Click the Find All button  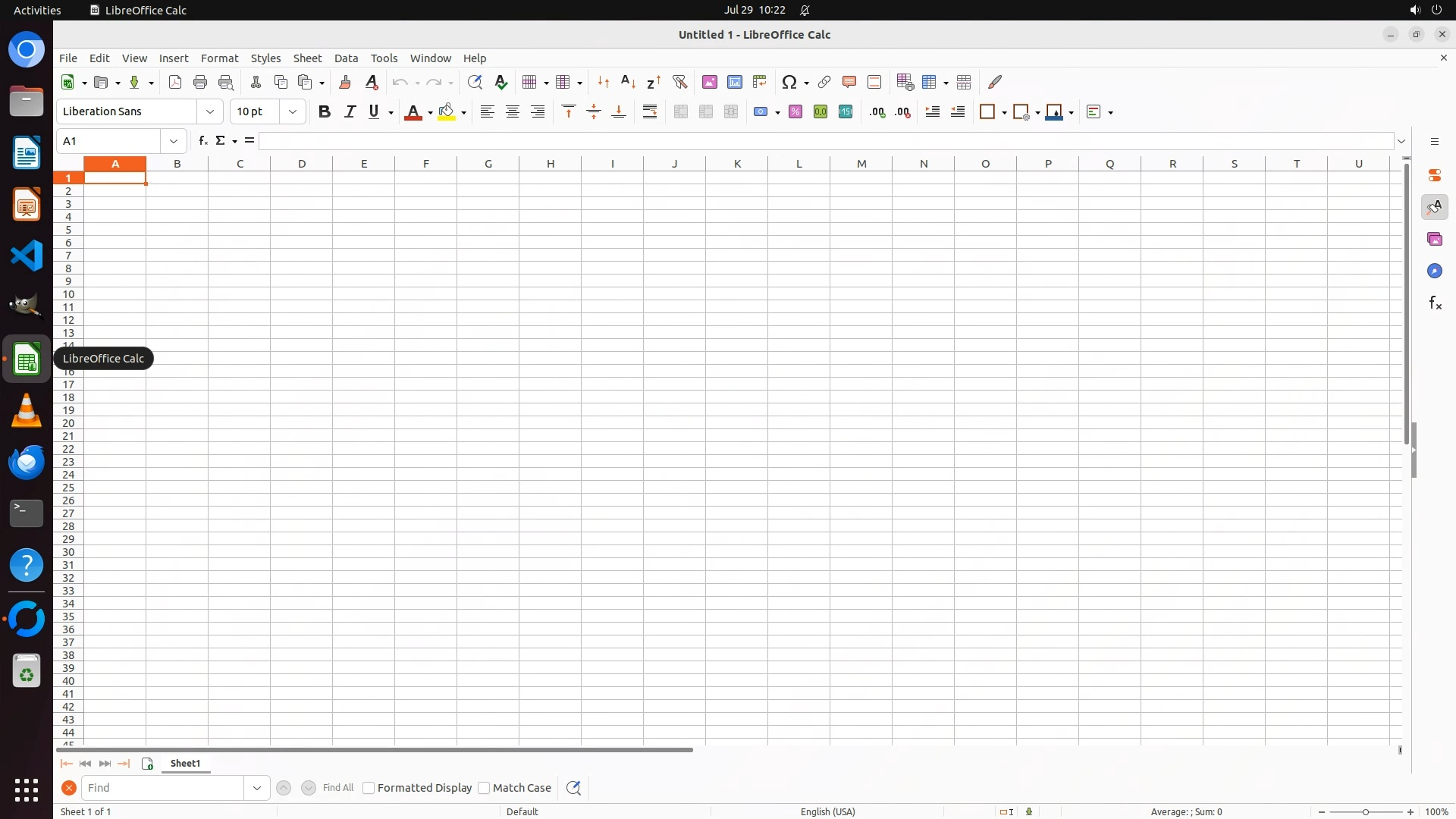[x=337, y=788]
